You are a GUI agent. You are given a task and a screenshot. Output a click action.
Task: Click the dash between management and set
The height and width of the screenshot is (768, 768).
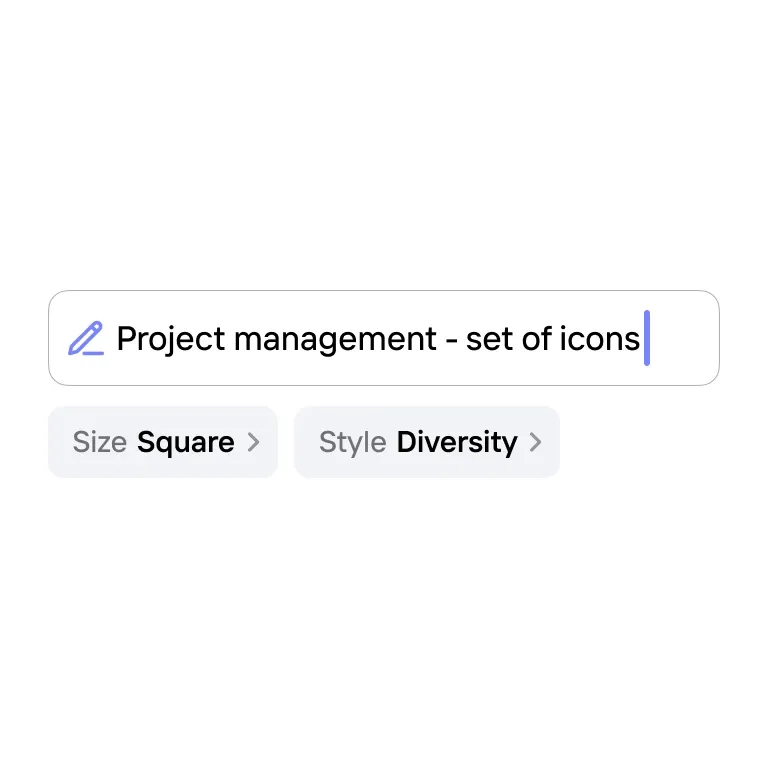[x=452, y=340]
